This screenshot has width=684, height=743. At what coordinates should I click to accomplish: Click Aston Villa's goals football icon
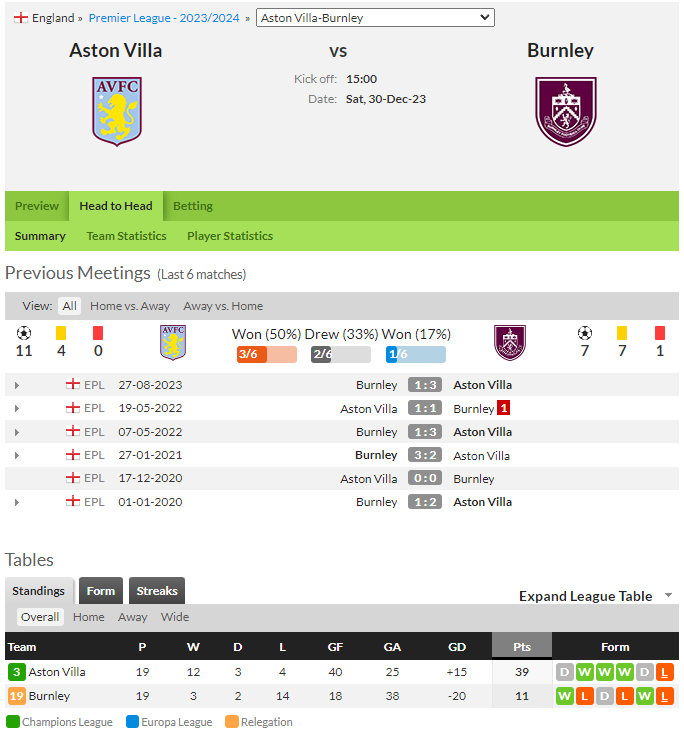tap(24, 333)
